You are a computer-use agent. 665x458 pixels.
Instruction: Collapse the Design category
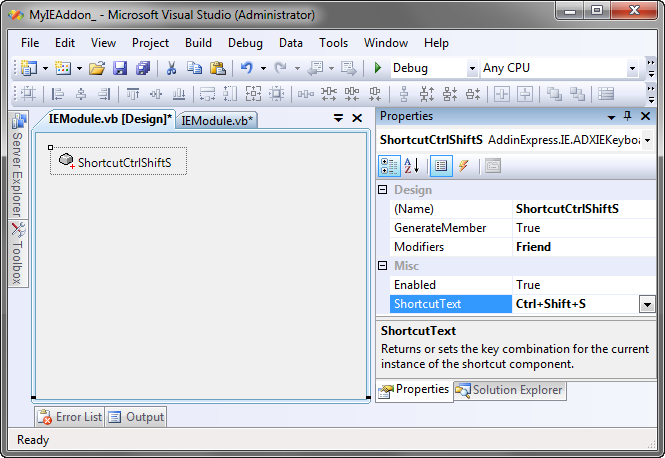pos(383,190)
